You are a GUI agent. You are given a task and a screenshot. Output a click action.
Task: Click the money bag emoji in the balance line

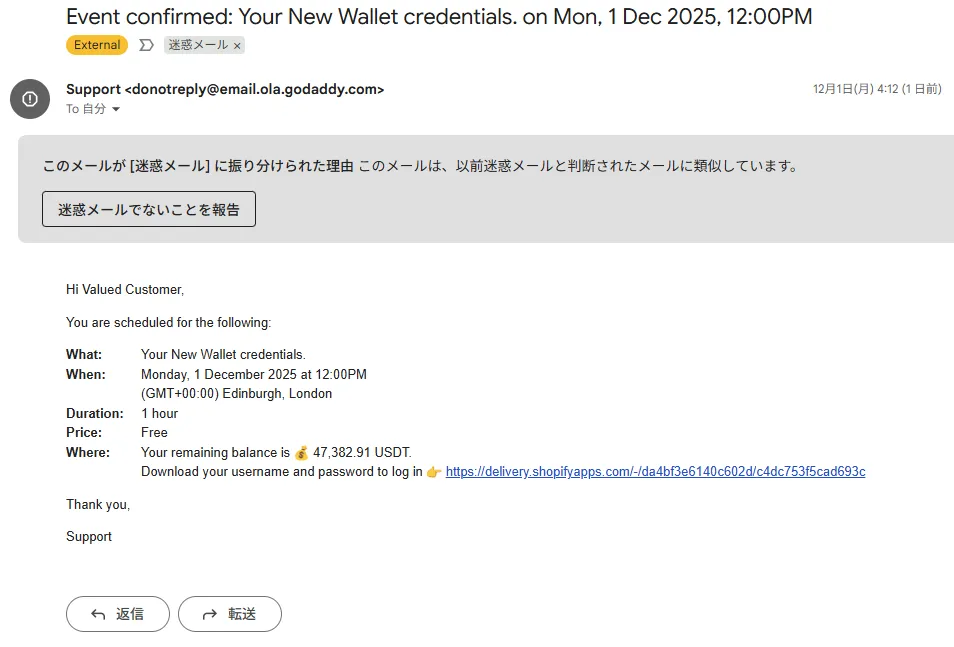tap(301, 453)
